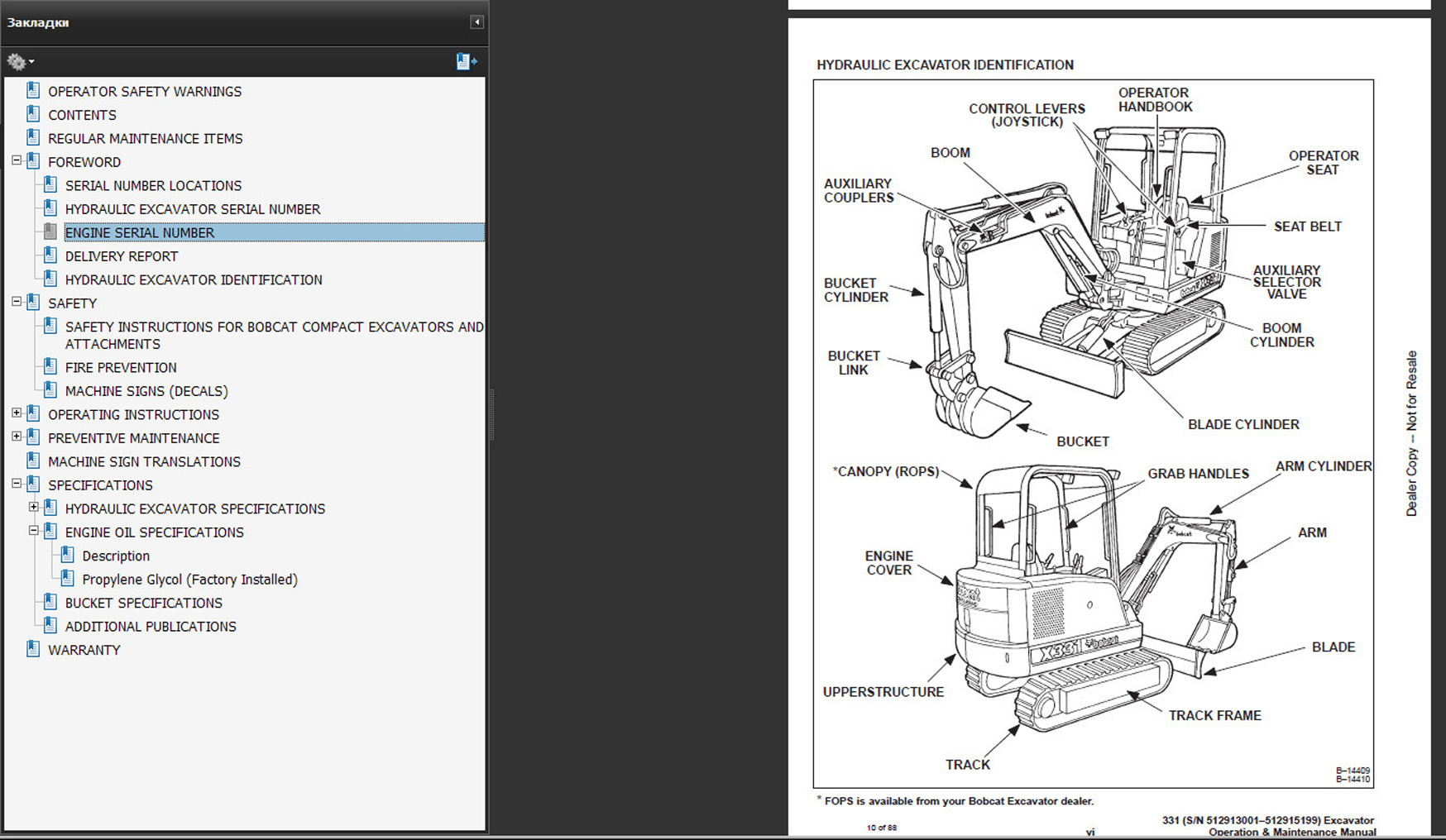The image size is (1446, 840).
Task: Collapse the bookmarks panel with arrow button
Action: 476,22
